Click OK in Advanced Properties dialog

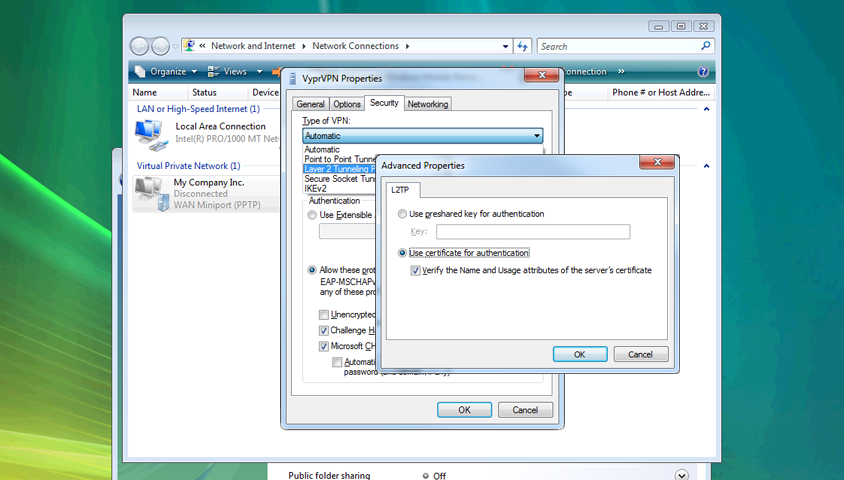tap(580, 354)
